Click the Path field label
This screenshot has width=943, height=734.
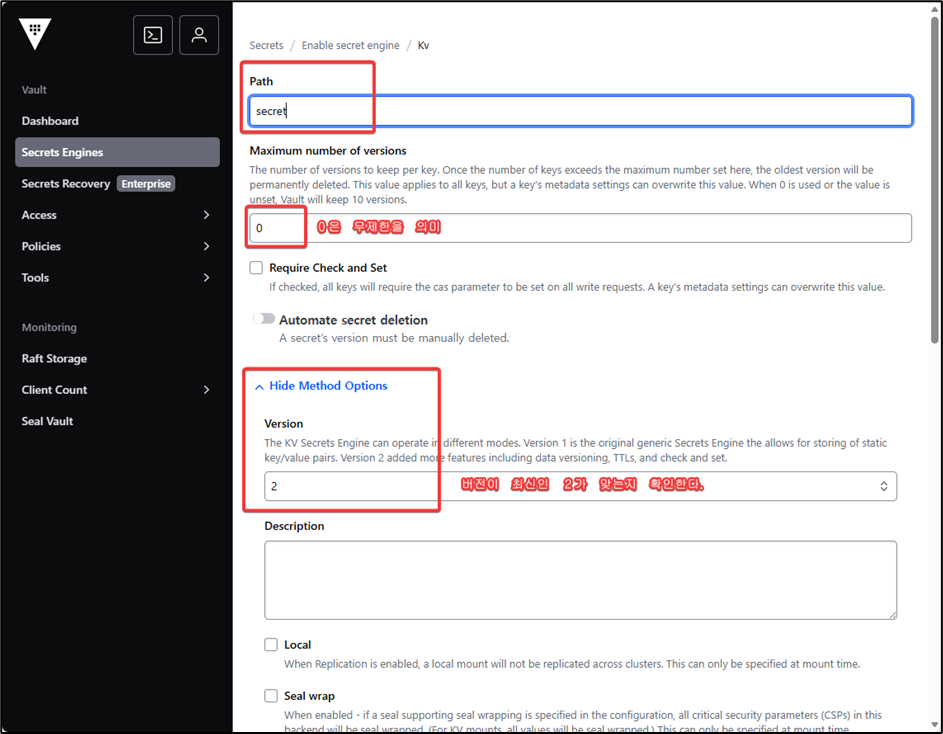[261, 81]
